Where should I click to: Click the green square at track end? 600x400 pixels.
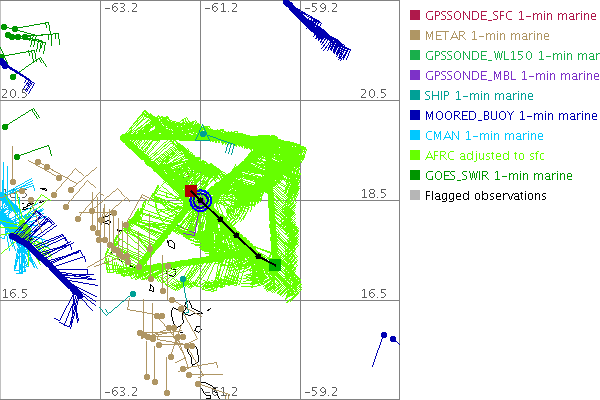click(275, 265)
